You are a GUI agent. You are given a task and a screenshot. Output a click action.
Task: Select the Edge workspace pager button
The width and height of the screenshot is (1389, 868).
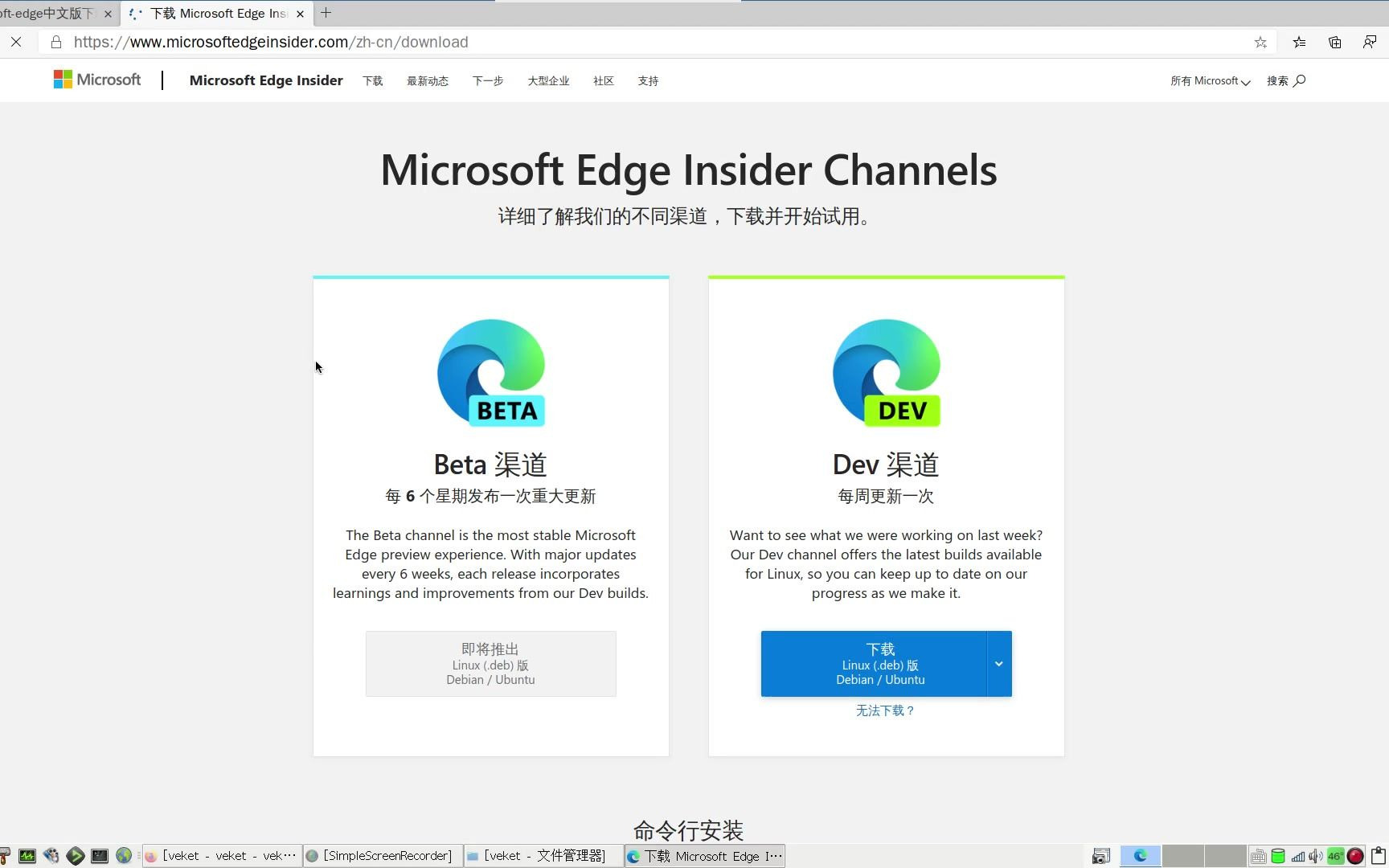(1140, 856)
